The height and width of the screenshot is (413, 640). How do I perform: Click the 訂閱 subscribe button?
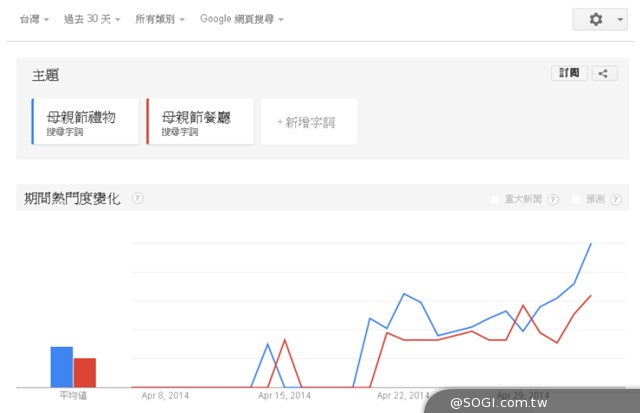(x=569, y=73)
